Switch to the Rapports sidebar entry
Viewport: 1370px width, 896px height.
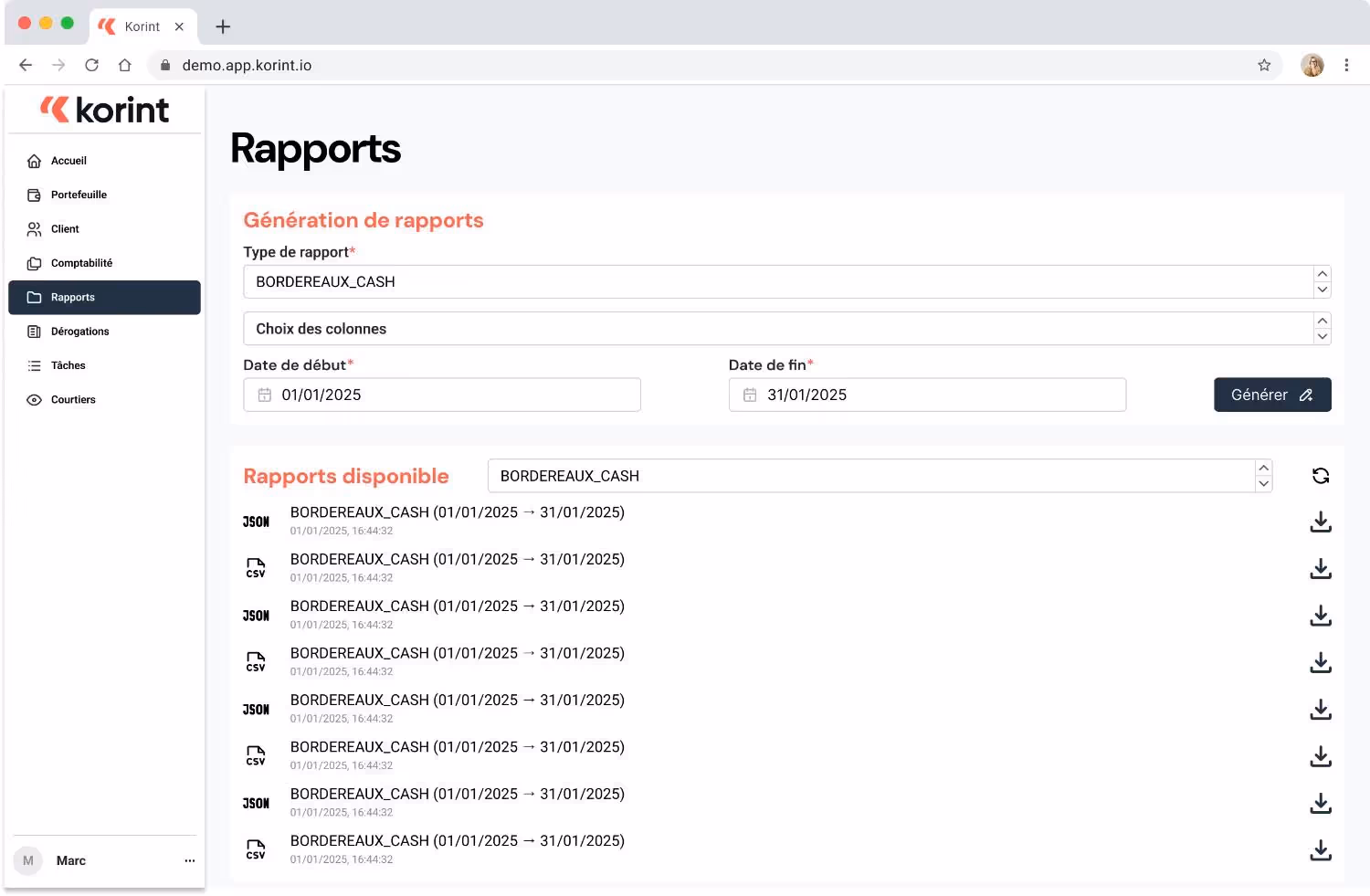click(73, 297)
